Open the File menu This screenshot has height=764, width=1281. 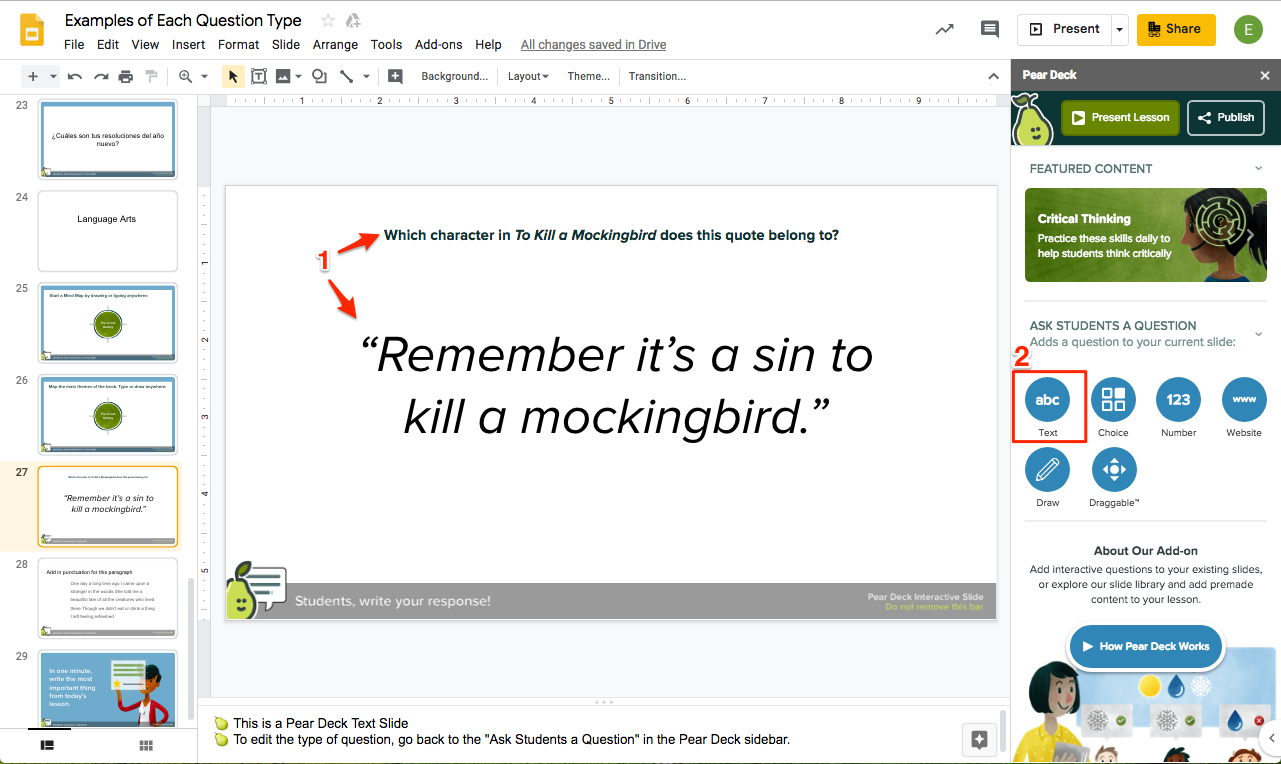74,44
